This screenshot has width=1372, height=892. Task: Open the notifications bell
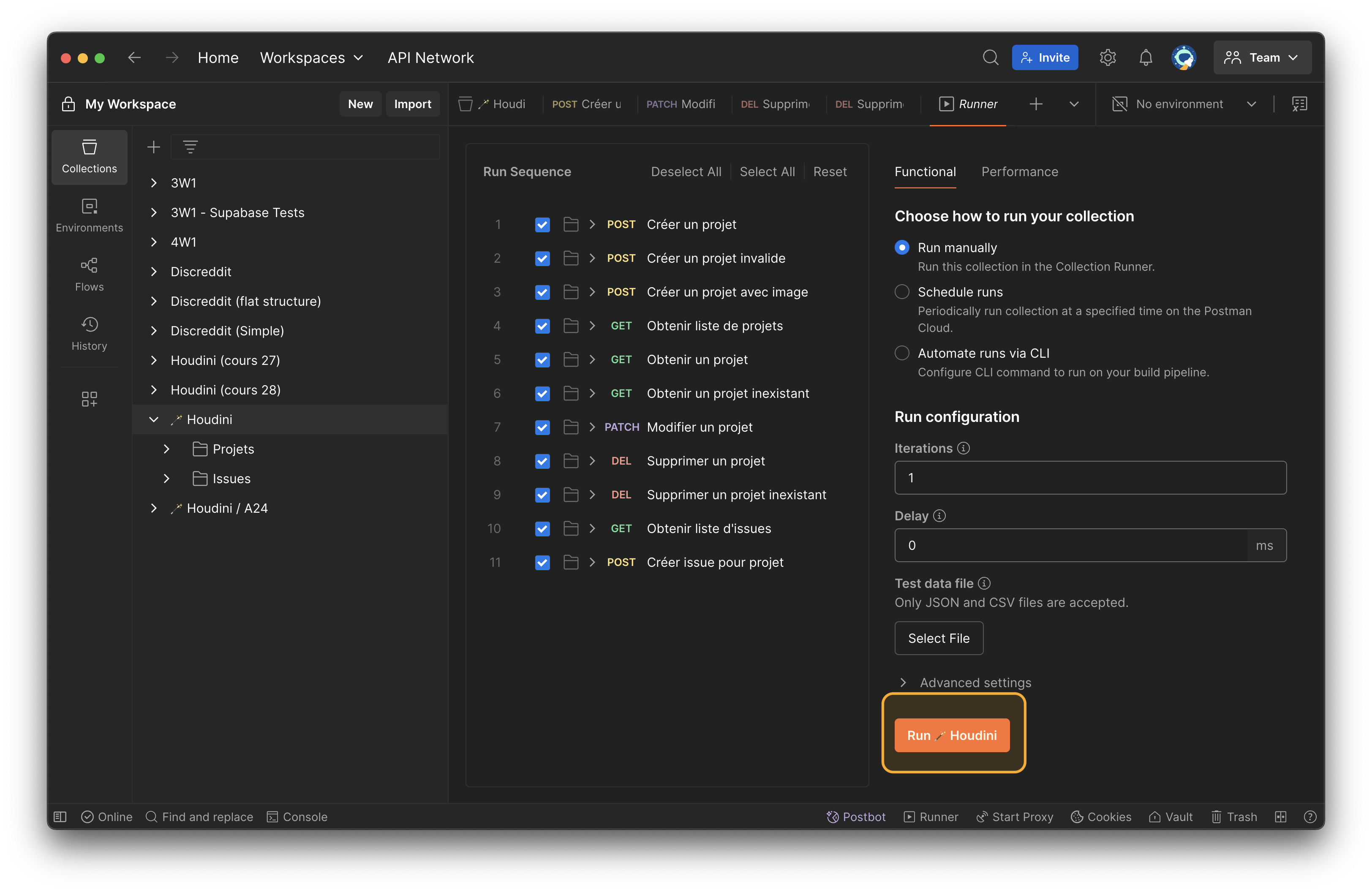[x=1146, y=57]
